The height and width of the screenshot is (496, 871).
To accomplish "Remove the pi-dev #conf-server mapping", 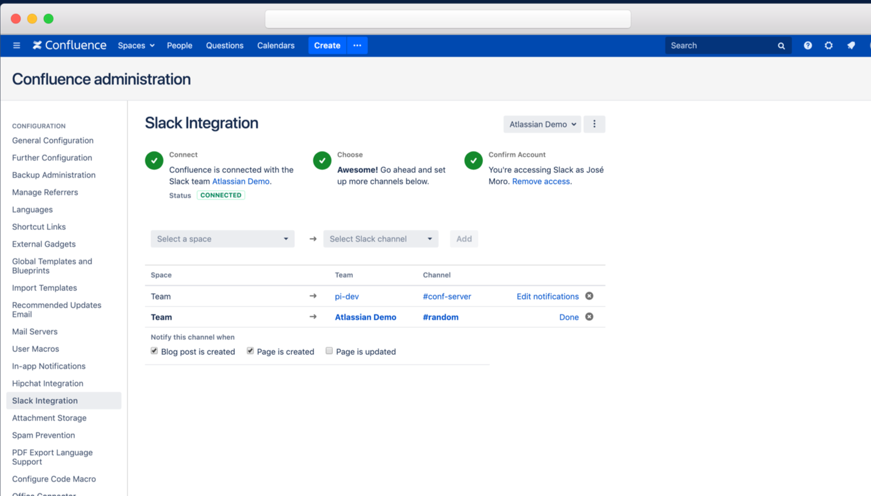I will (589, 296).
